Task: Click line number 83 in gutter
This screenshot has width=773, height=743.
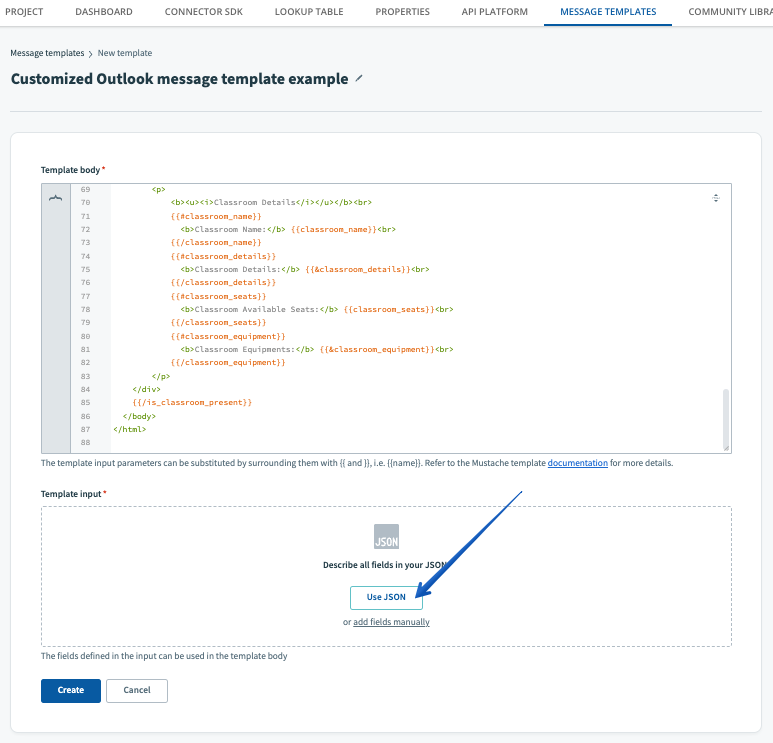Action: (85, 376)
